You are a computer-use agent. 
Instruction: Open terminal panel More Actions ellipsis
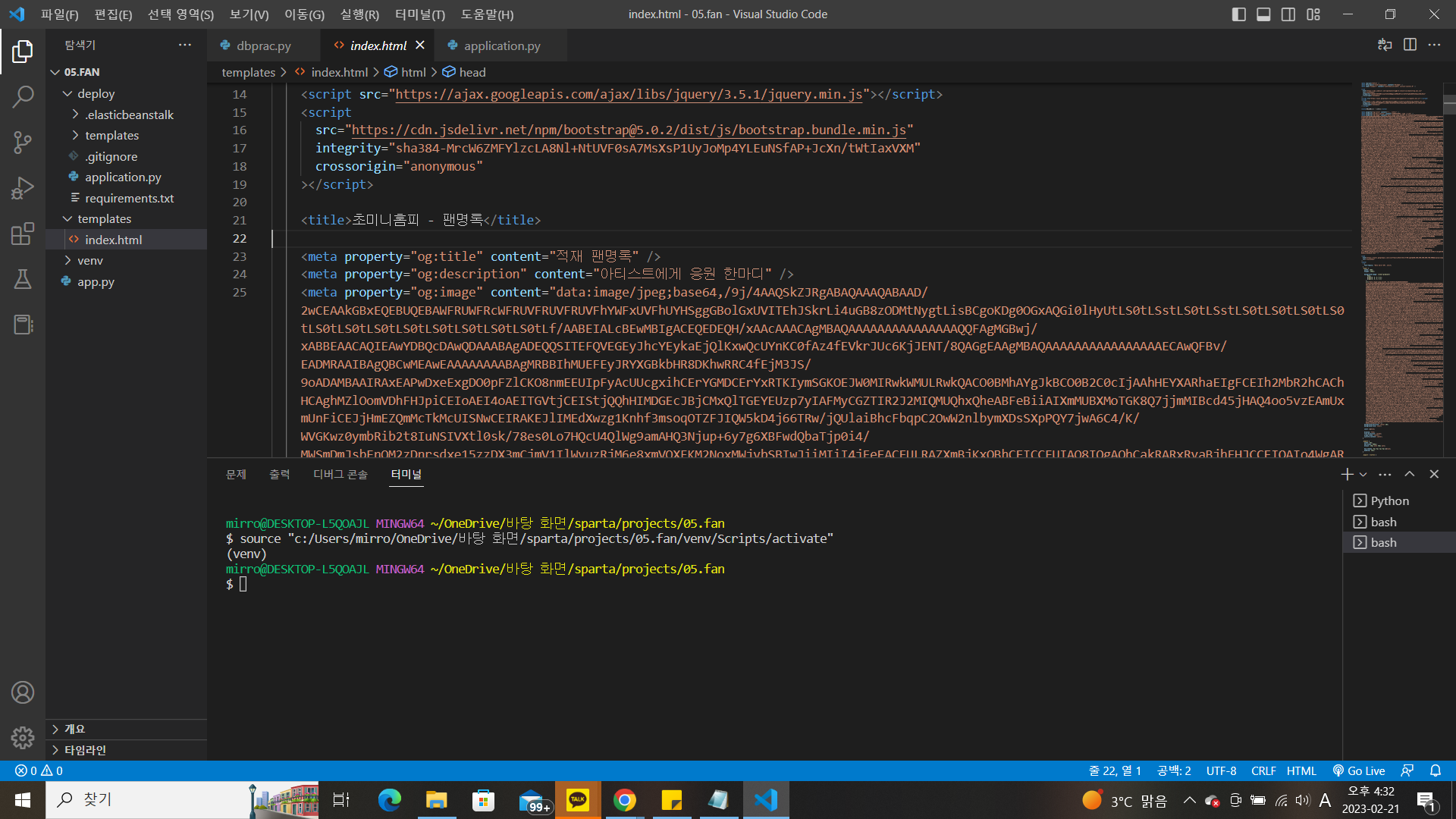pyautogui.click(x=1385, y=474)
